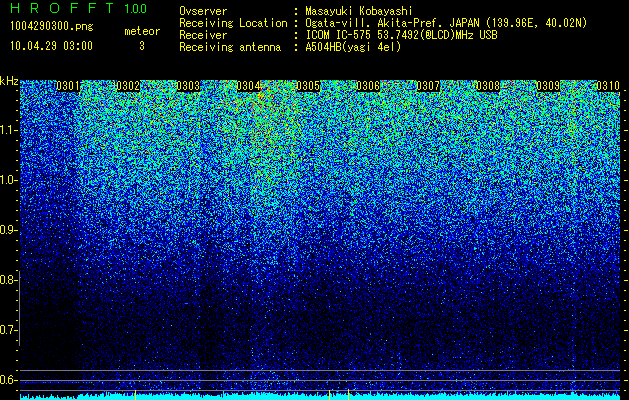Image resolution: width=629 pixels, height=400 pixels.
Task: Click the Receiving Location label
Action: pyautogui.click(x=233, y=23)
